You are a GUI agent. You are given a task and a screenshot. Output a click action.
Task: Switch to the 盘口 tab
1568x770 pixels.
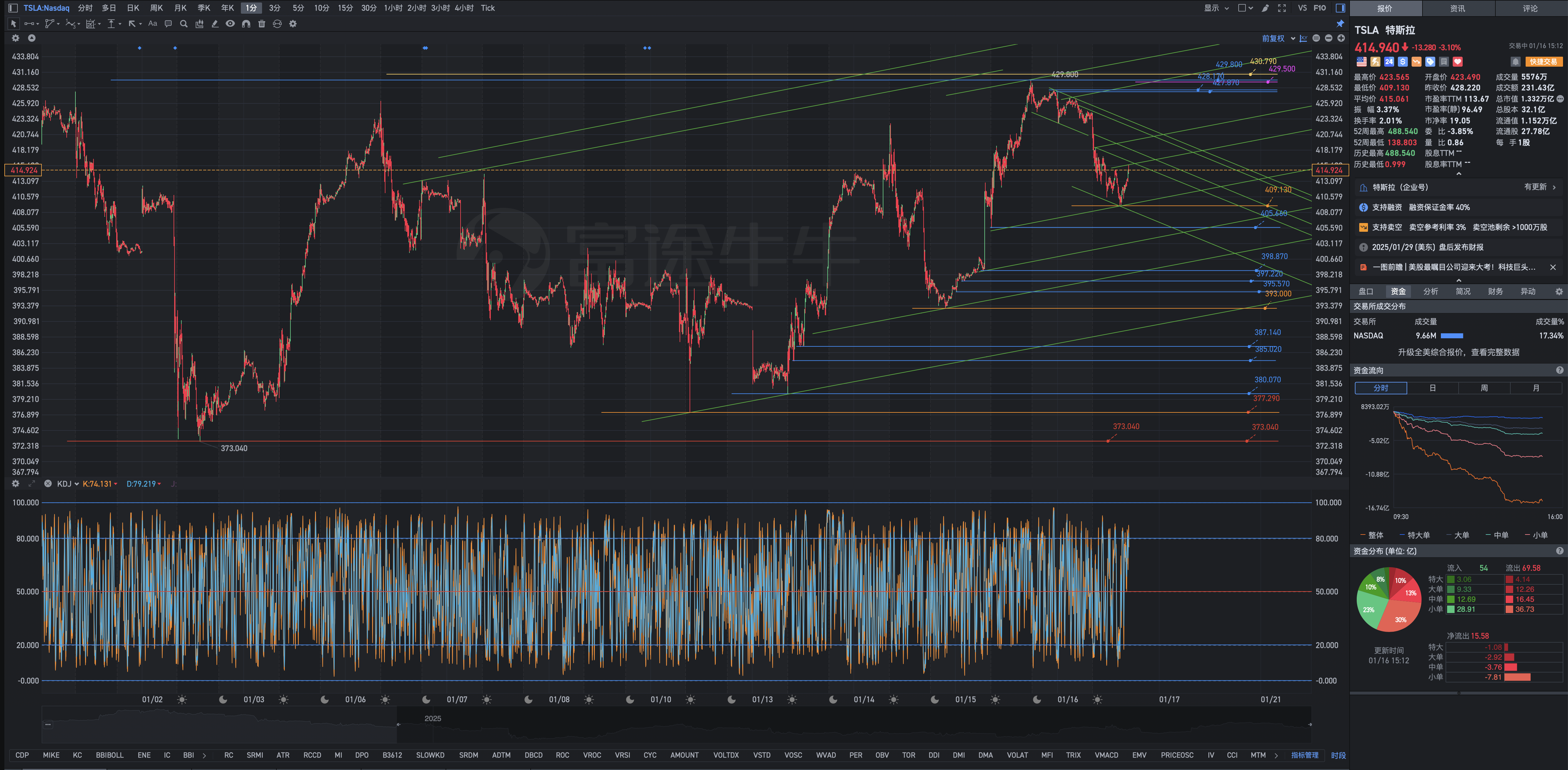tap(1366, 292)
